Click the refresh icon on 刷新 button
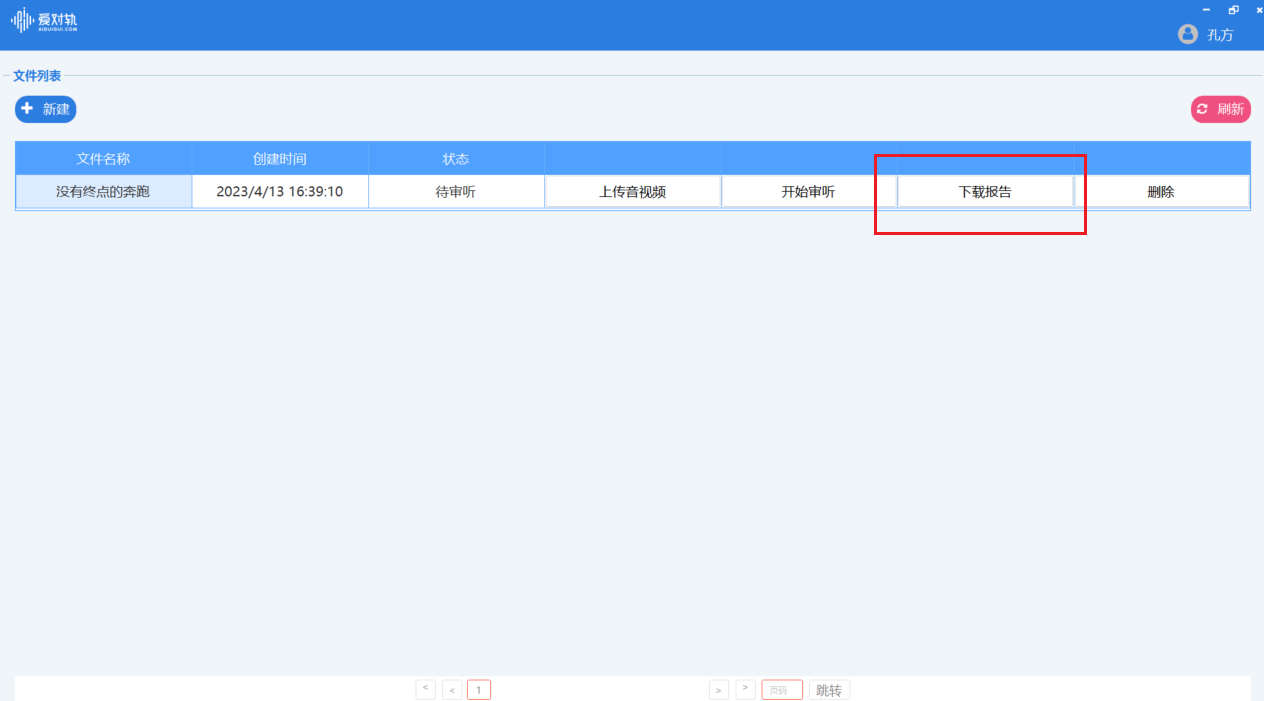Image resolution: width=1264 pixels, height=701 pixels. [1203, 109]
